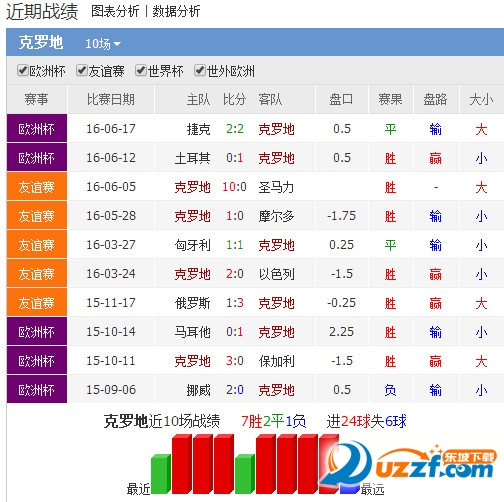Image resolution: width=504 pixels, height=502 pixels.
Task: Open the 匈牙利 team link
Action: coord(193,245)
